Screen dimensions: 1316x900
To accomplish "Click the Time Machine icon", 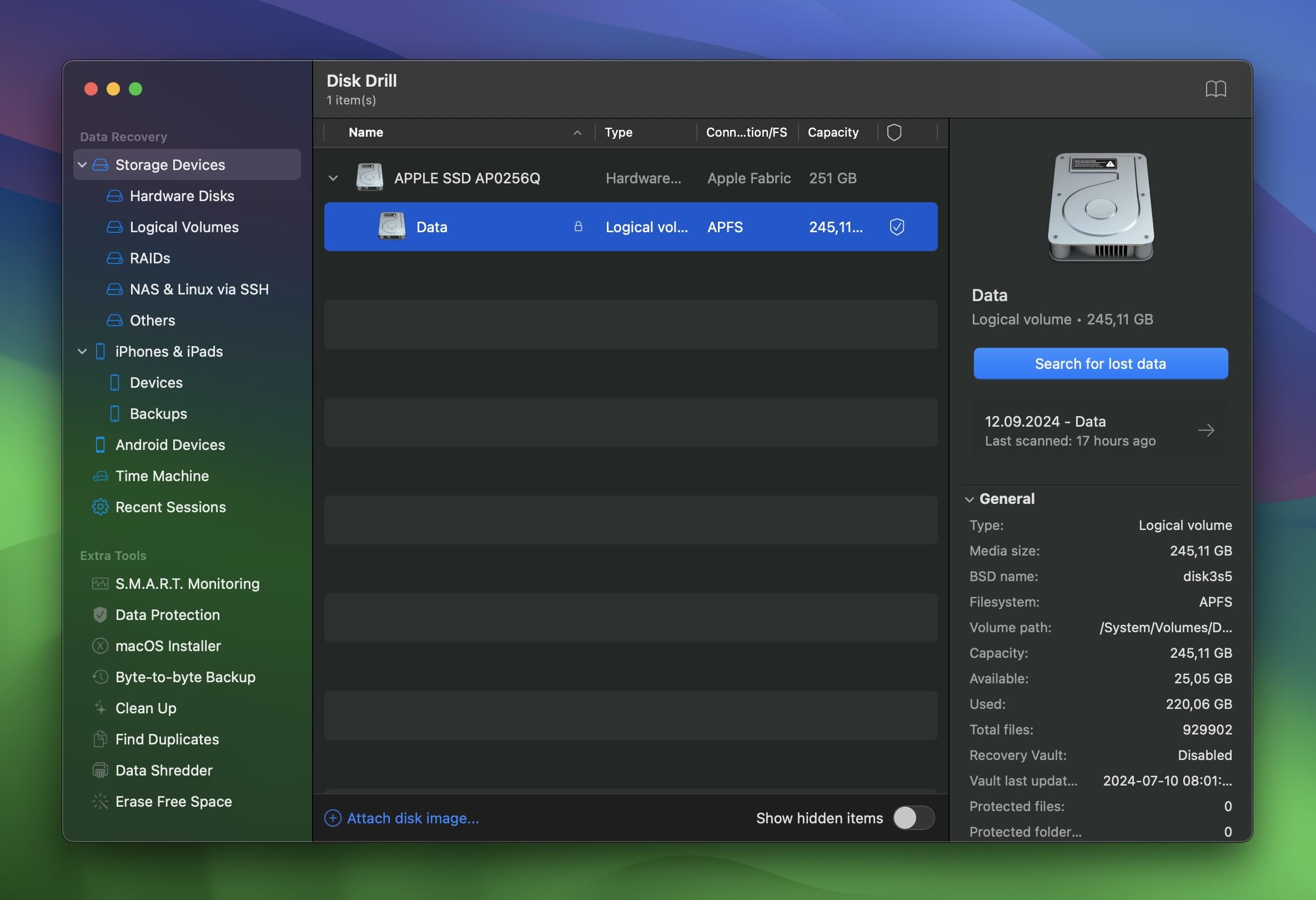I will click(x=101, y=476).
